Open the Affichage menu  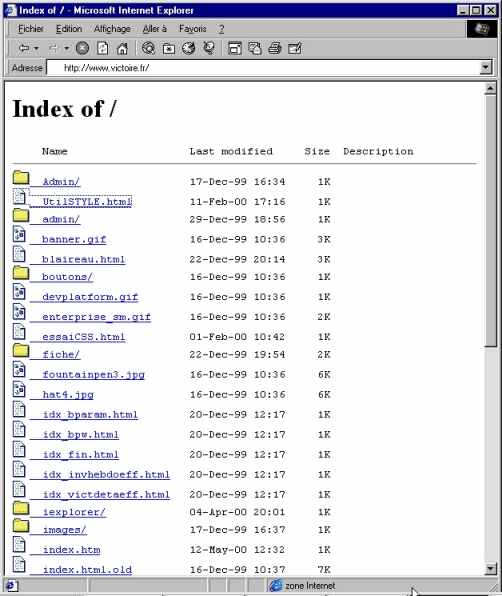point(112,29)
